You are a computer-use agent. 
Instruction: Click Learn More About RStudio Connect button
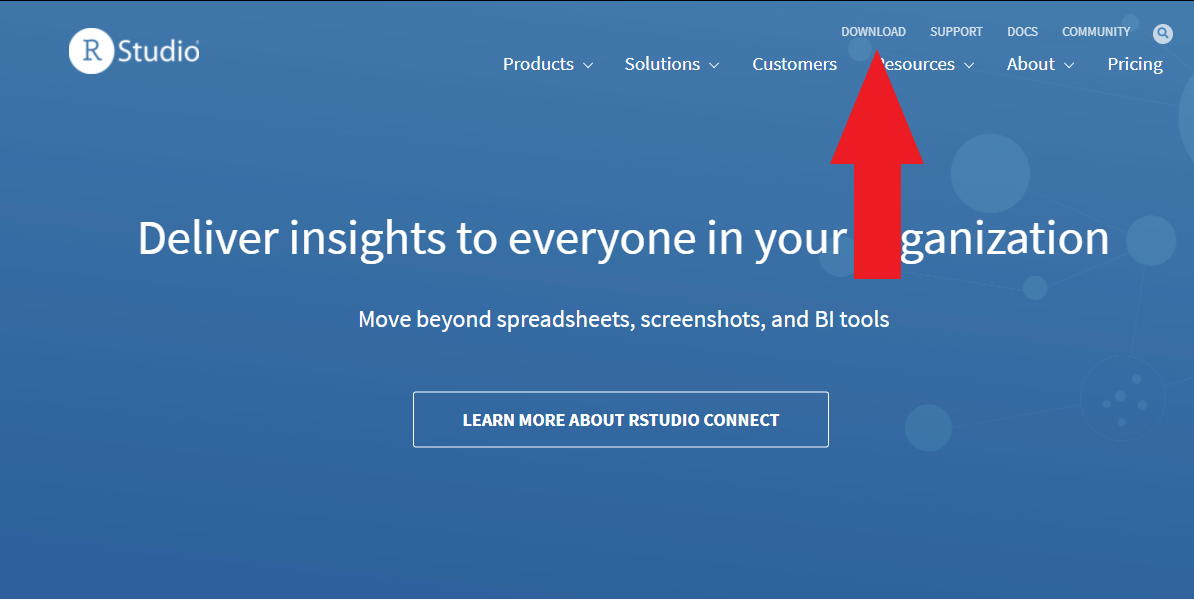(621, 419)
